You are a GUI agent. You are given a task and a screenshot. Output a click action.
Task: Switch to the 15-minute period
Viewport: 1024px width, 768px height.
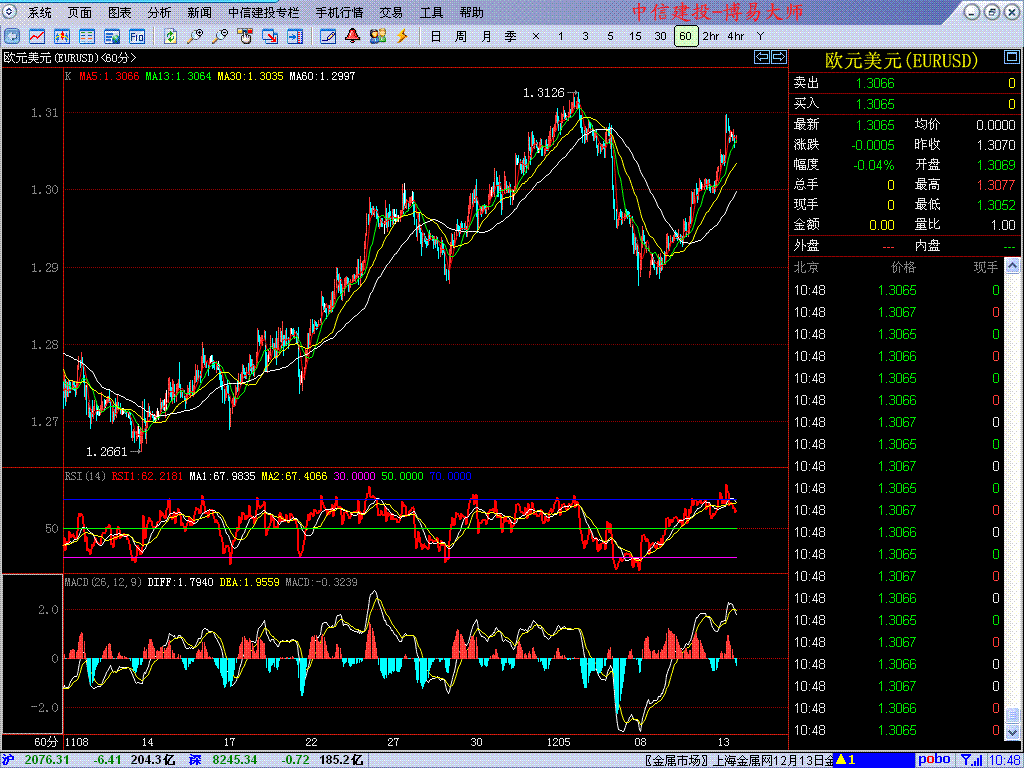(x=635, y=36)
